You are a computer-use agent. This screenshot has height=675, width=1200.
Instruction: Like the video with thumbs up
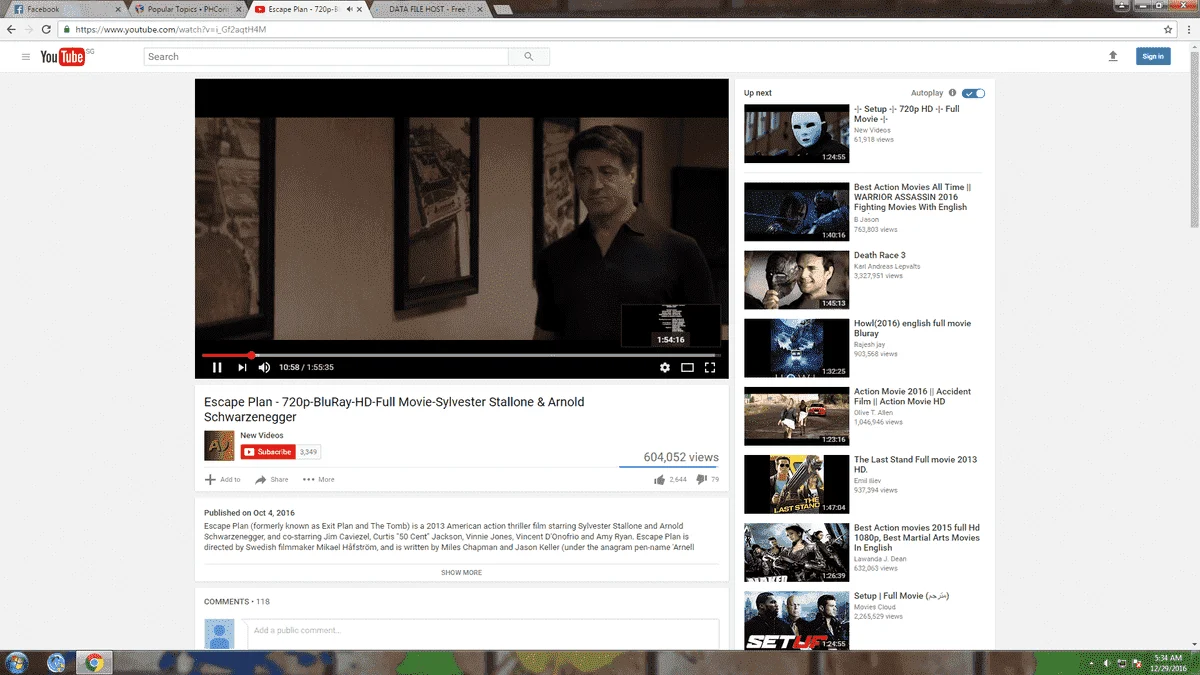point(660,480)
